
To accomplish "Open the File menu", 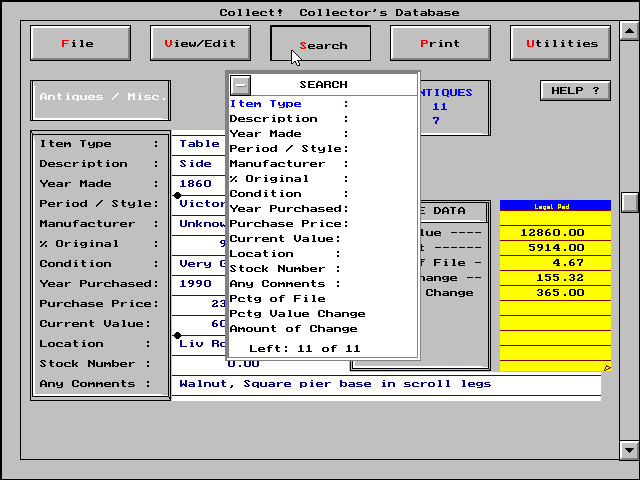I will tap(80, 43).
